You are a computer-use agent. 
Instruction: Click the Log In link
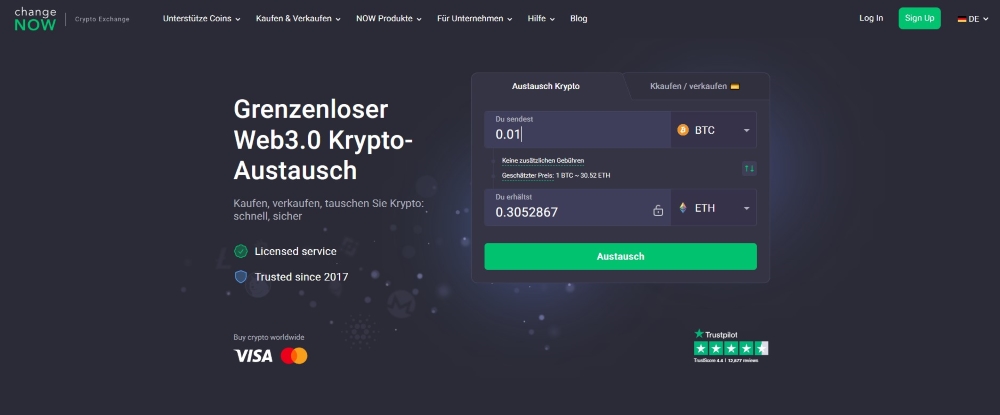(x=871, y=18)
